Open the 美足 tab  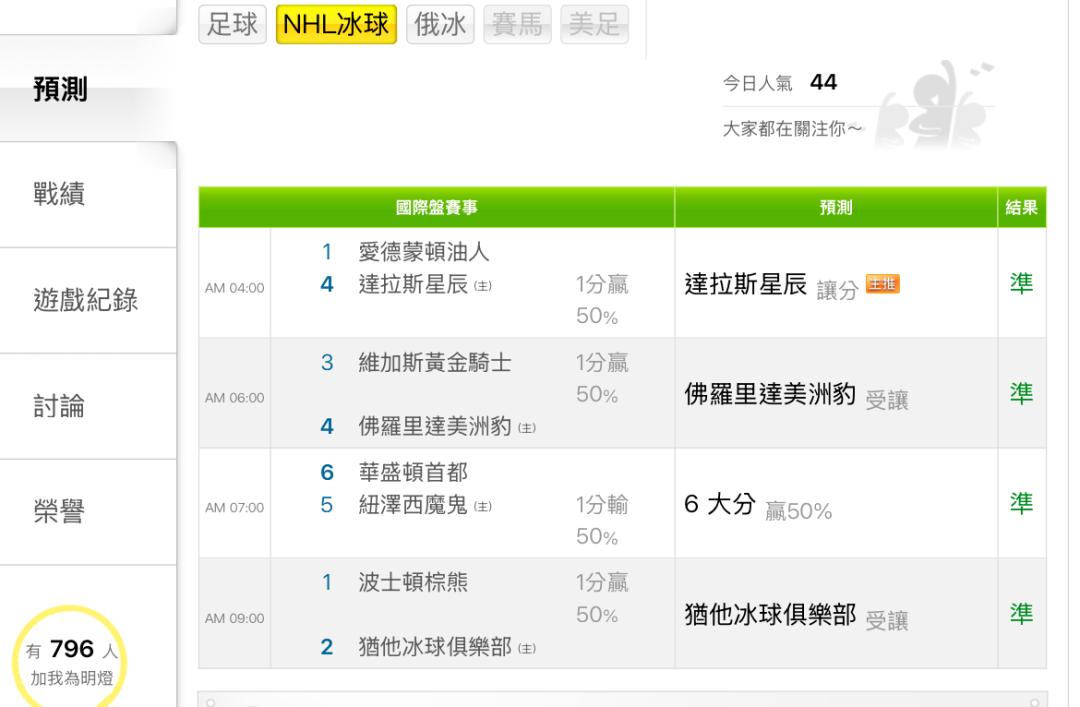[594, 25]
